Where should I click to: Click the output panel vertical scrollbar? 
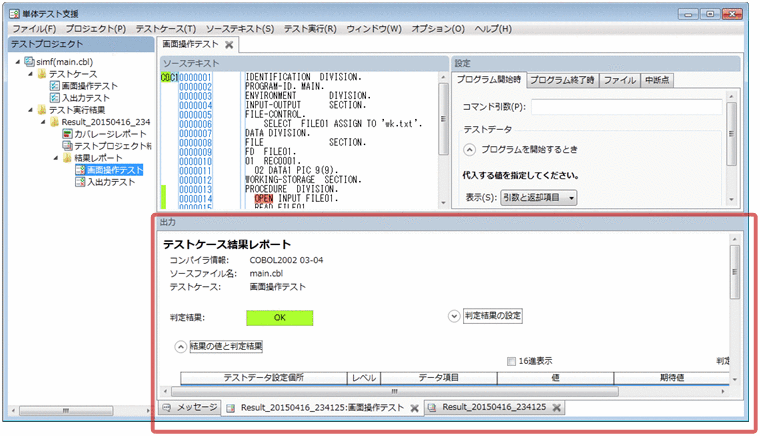(x=735, y=309)
